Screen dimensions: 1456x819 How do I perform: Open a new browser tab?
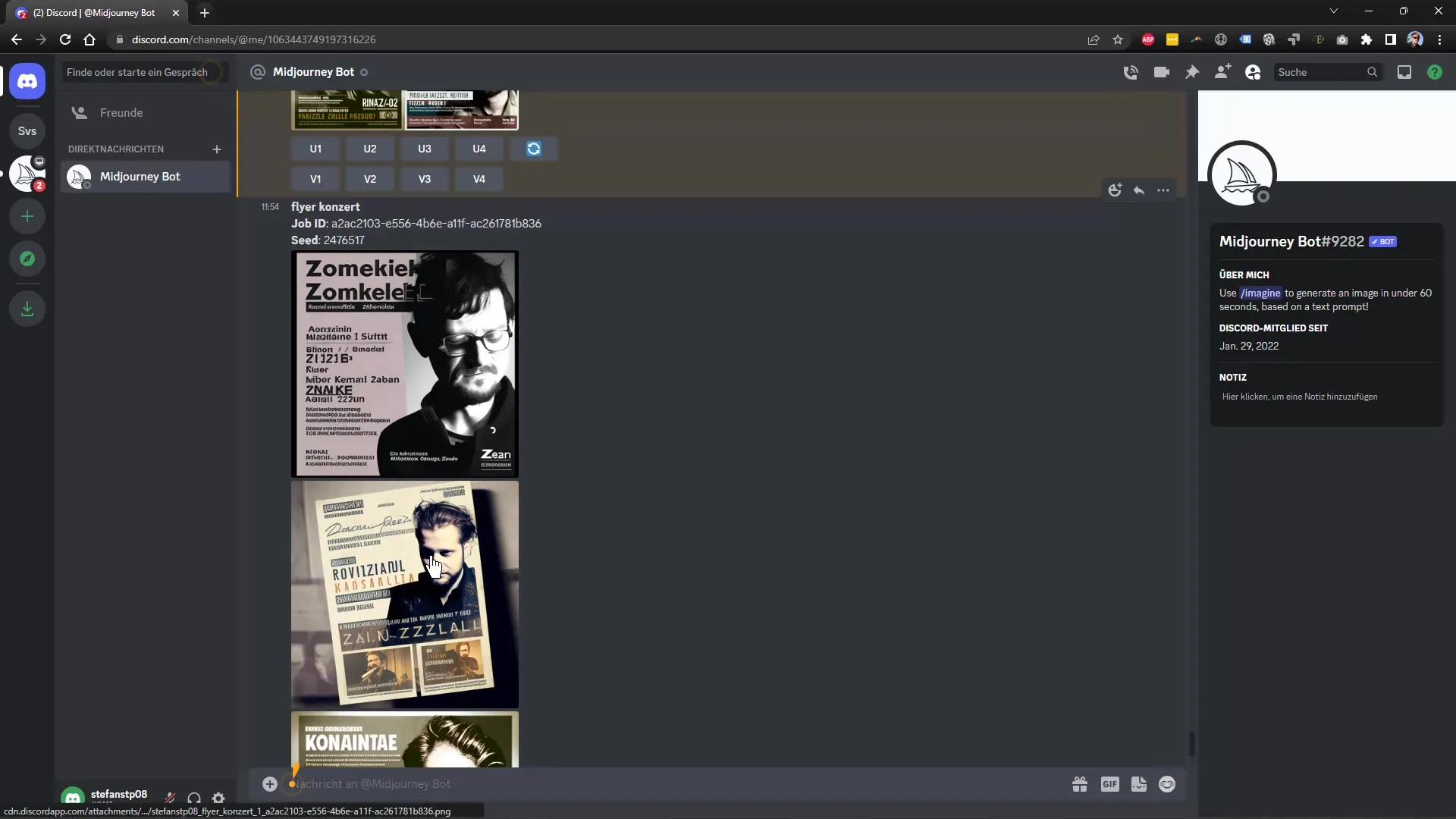tap(204, 13)
